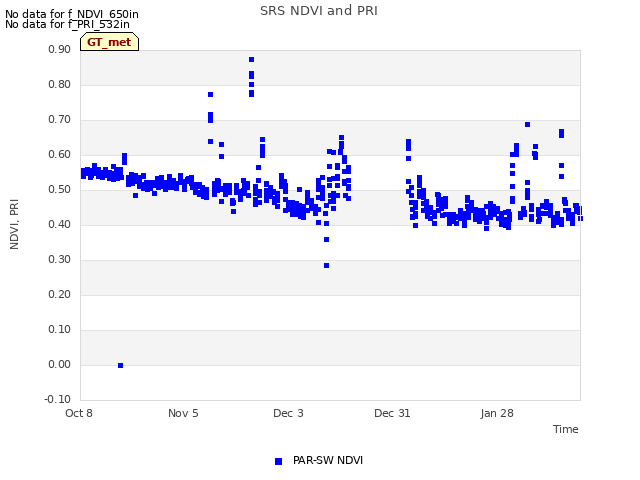Click the 0.30 y-axis tick label
Viewport: 640px width, 480px height.
(60, 260)
